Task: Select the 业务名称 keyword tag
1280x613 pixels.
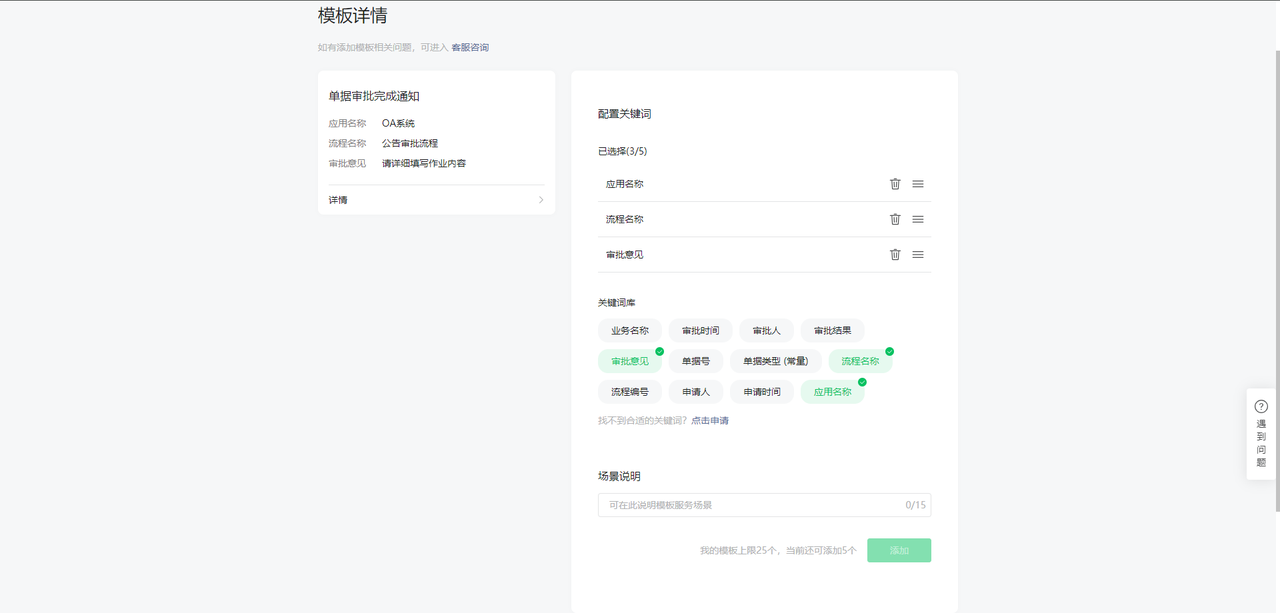Action: pos(630,331)
